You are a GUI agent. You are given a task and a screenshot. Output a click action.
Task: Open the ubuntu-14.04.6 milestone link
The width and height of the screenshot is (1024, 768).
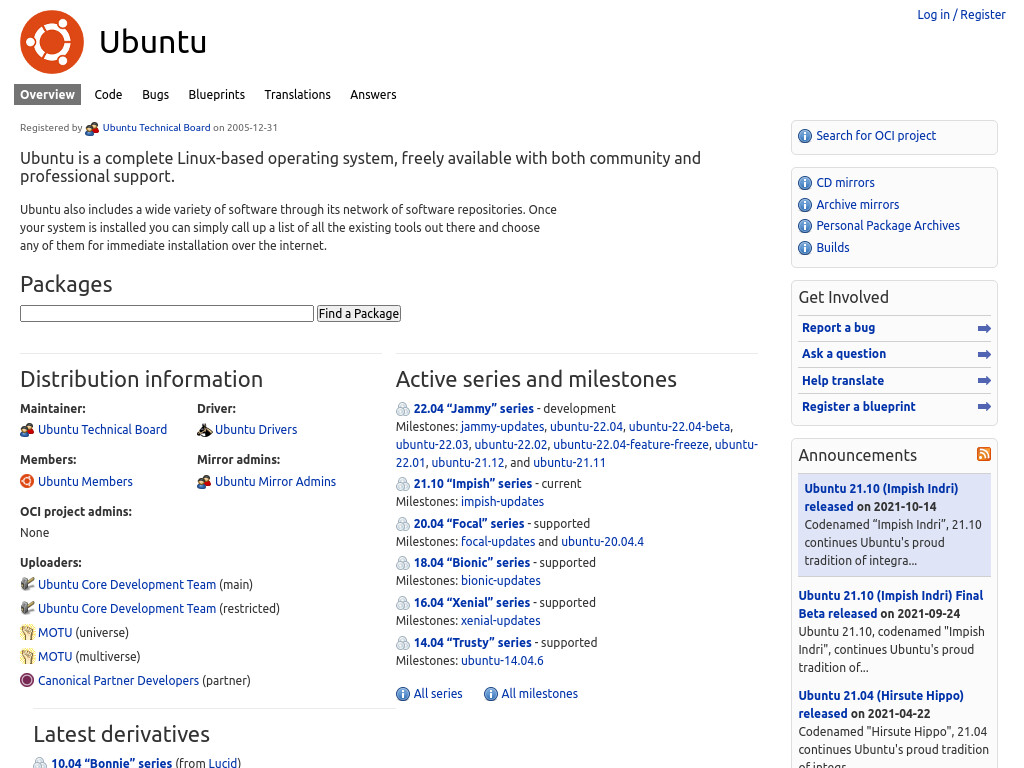coord(502,660)
